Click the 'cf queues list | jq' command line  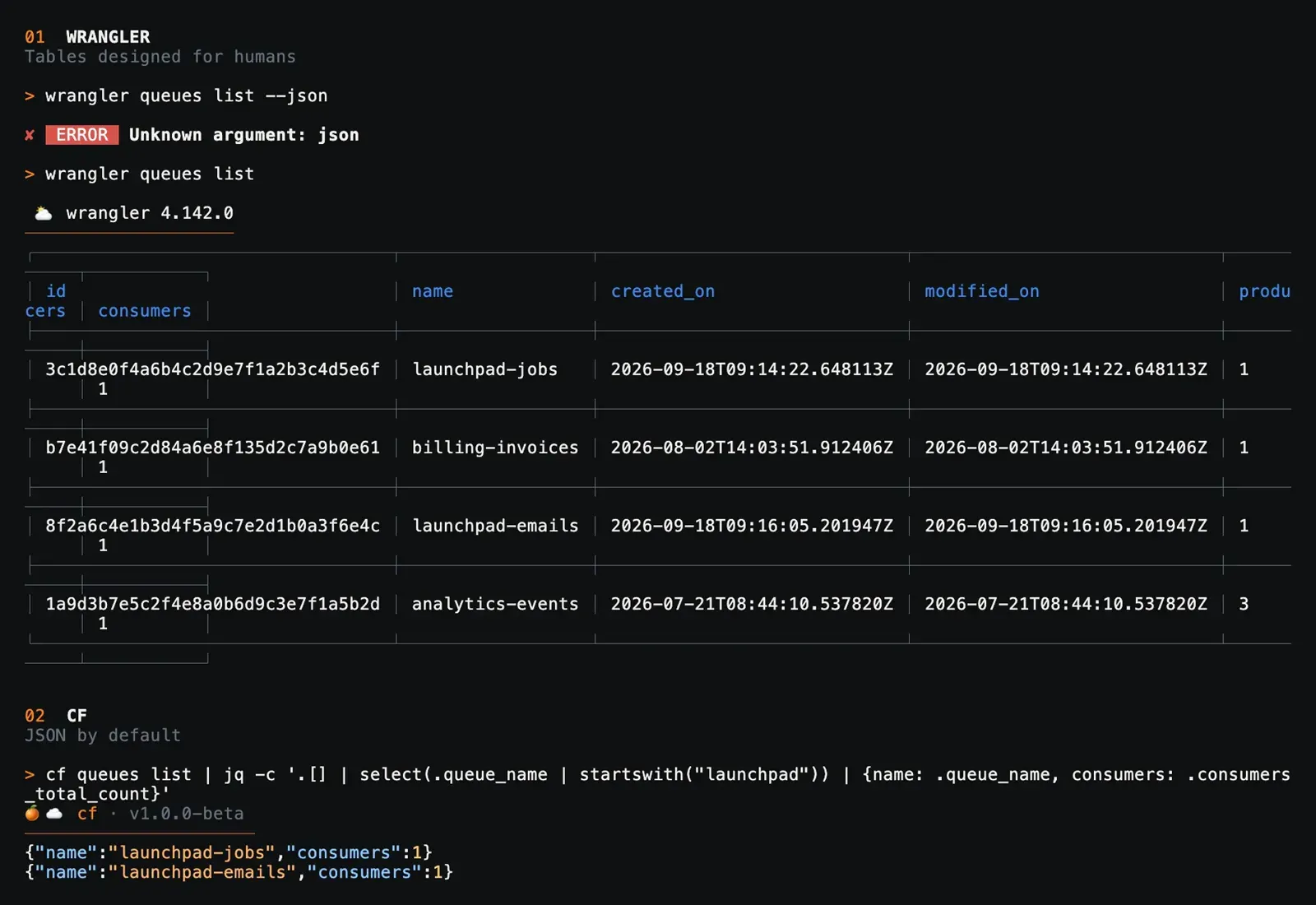tap(658, 784)
